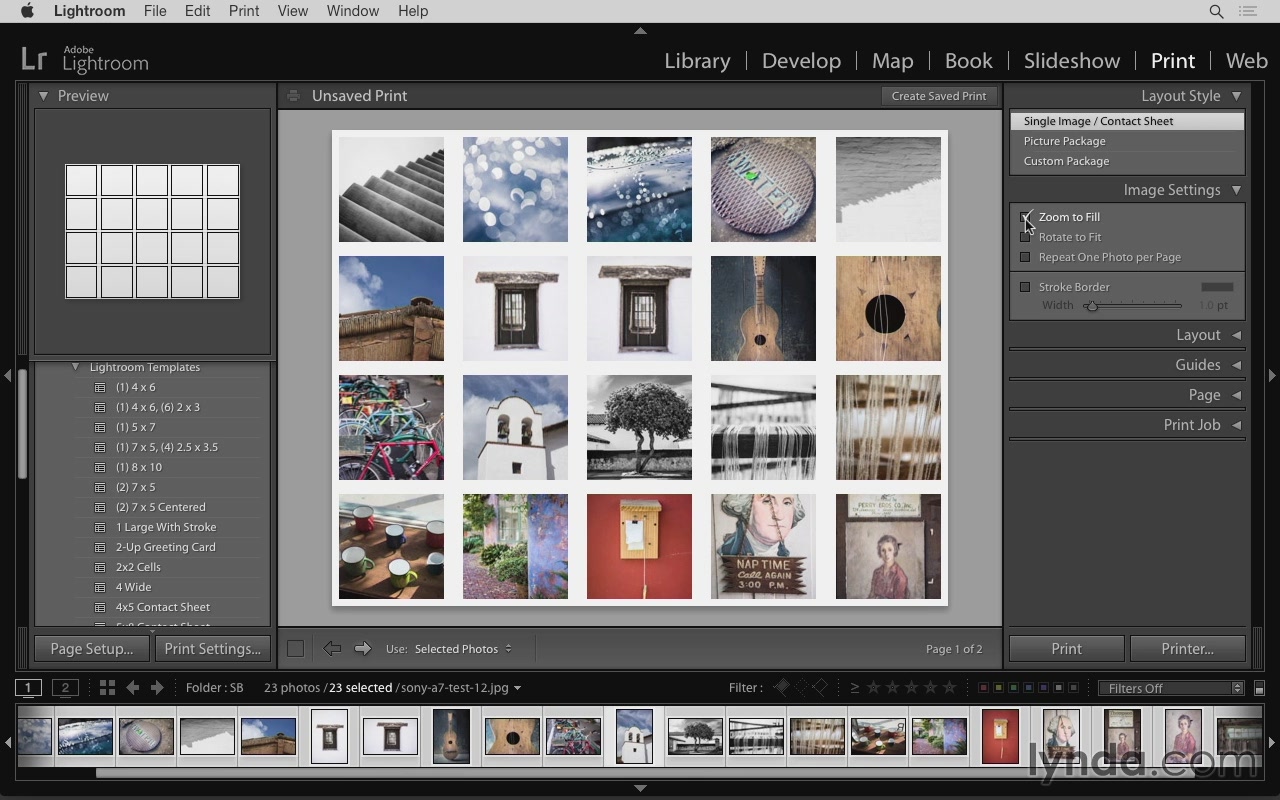Viewport: 1280px width, 800px height.
Task: Switch to the Library module
Action: [x=697, y=61]
